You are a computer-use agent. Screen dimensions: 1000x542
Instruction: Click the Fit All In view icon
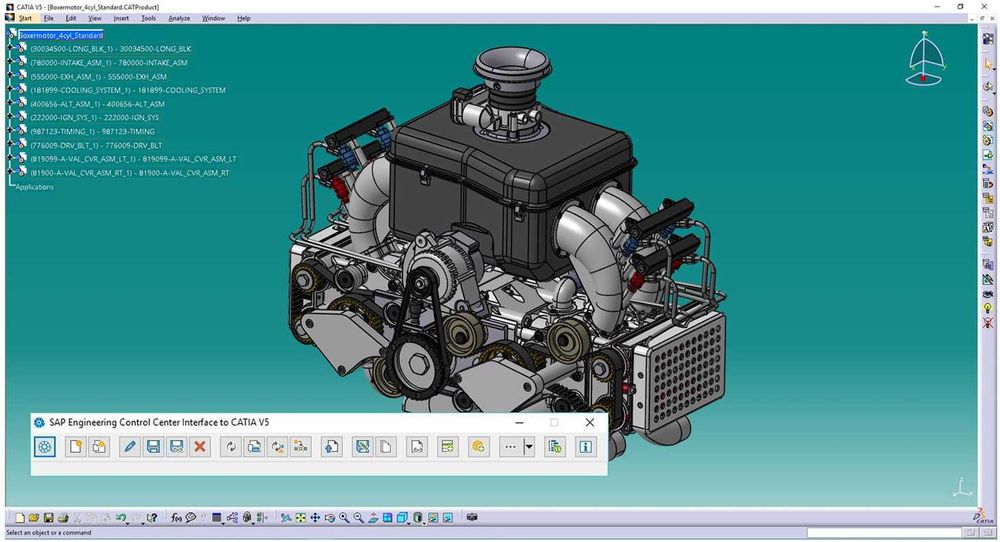(300, 518)
